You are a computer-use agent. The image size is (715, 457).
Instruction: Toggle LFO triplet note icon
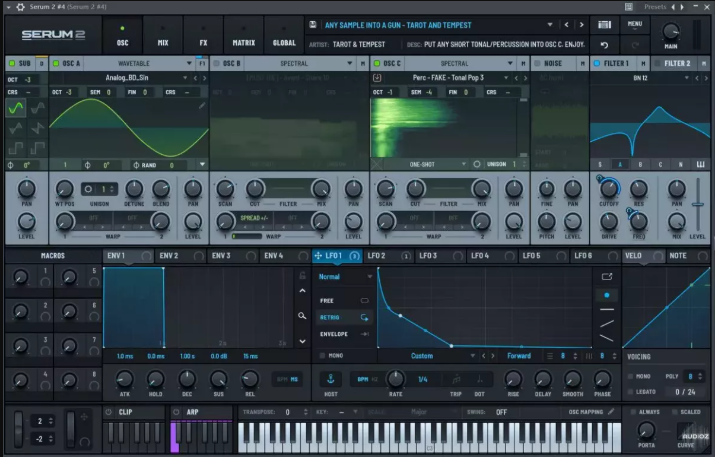tap(456, 379)
